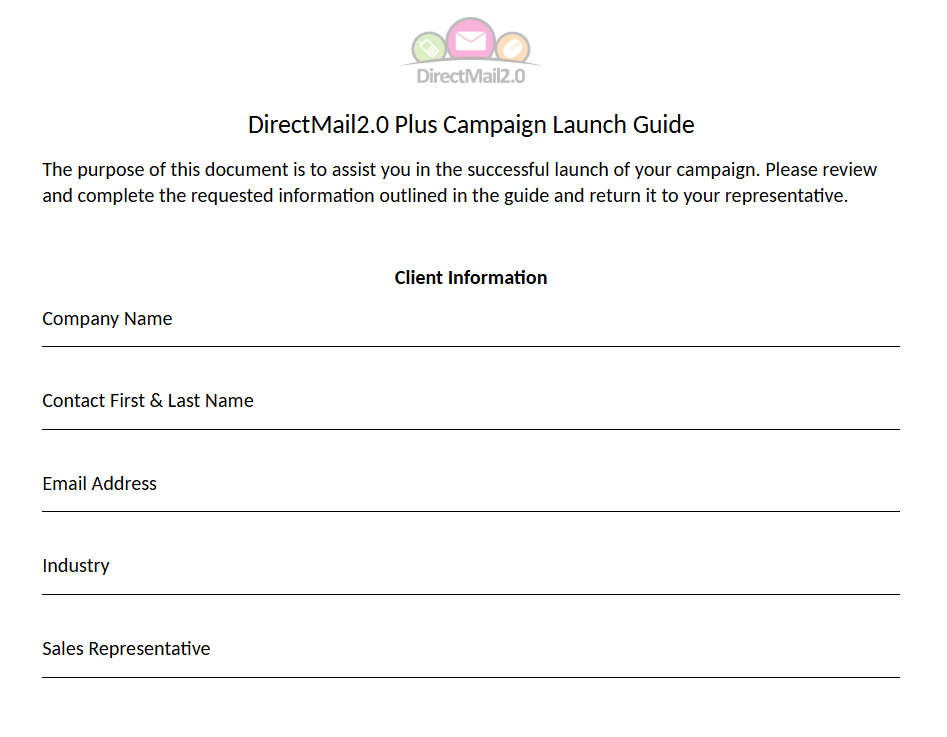The height and width of the screenshot is (737, 947).
Task: Click the orange mouse logo icon
Action: [x=513, y=48]
